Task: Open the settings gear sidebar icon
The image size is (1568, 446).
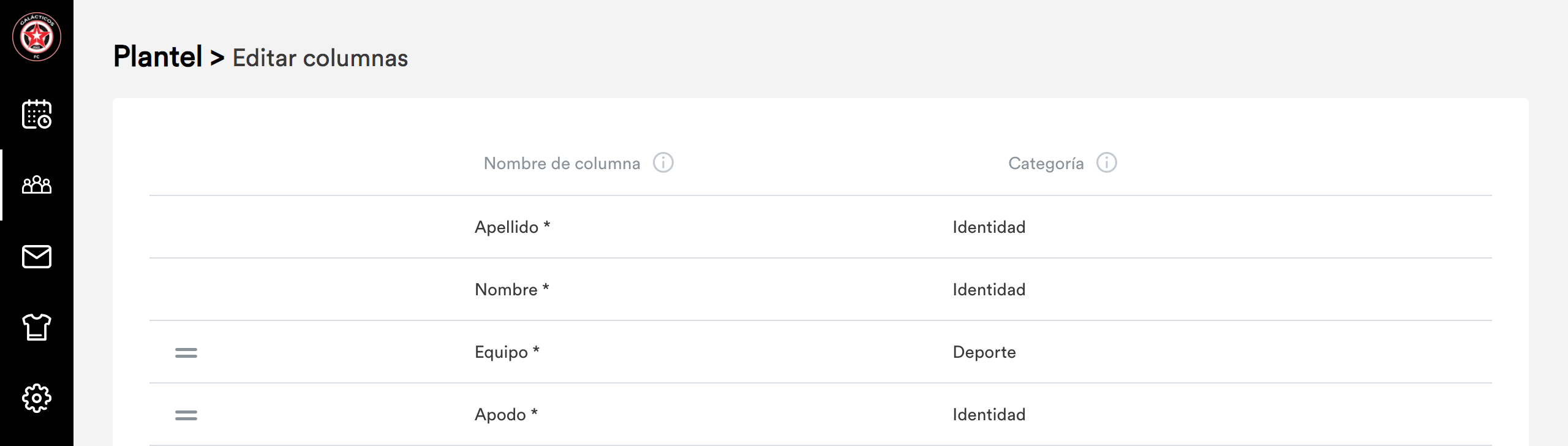Action: (x=37, y=398)
